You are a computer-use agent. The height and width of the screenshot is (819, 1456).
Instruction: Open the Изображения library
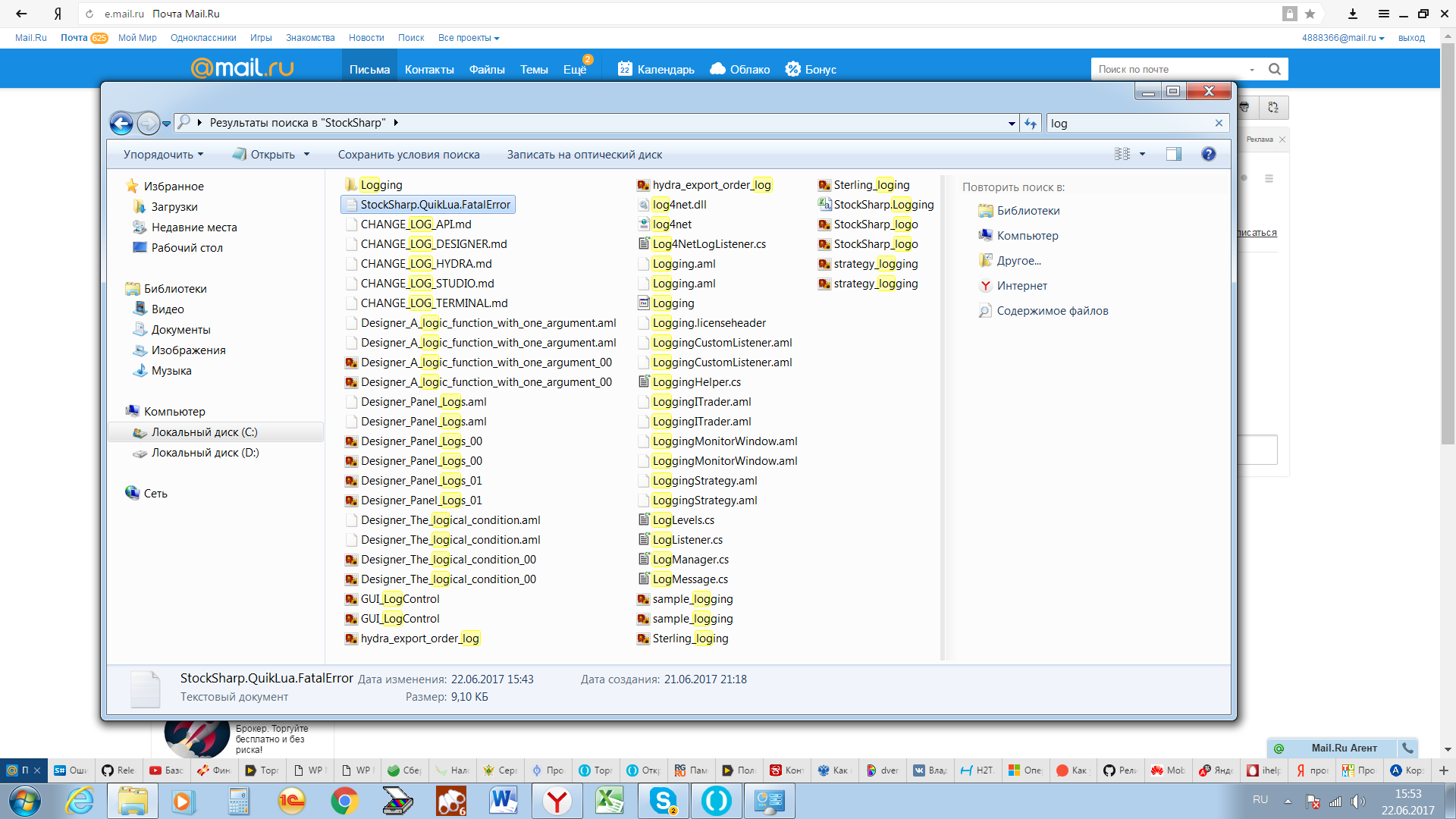[188, 350]
